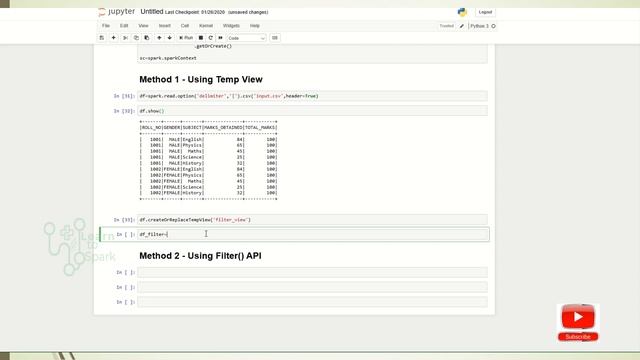The width and height of the screenshot is (640, 360).
Task: Interrupt the kernel with stop icon
Action: pyautogui.click(x=201, y=38)
